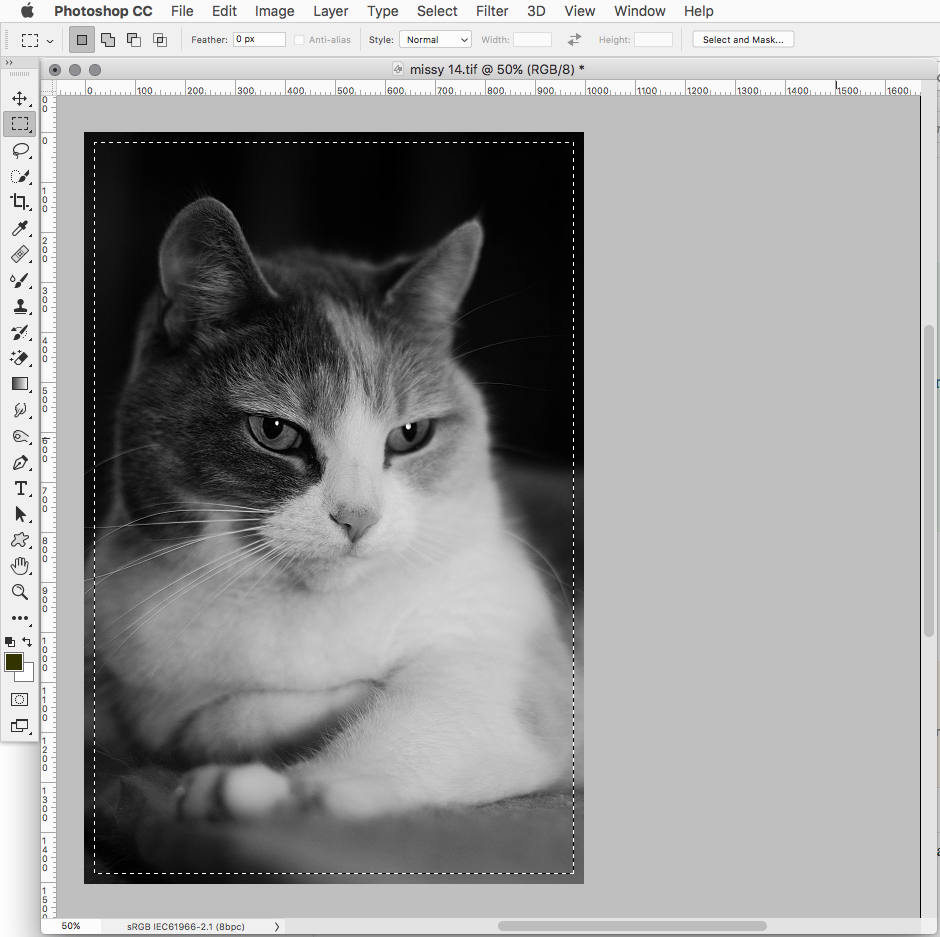Screen dimensions: 940x937
Task: Expand the toolbox double-arrow toggle
Action: 8,62
